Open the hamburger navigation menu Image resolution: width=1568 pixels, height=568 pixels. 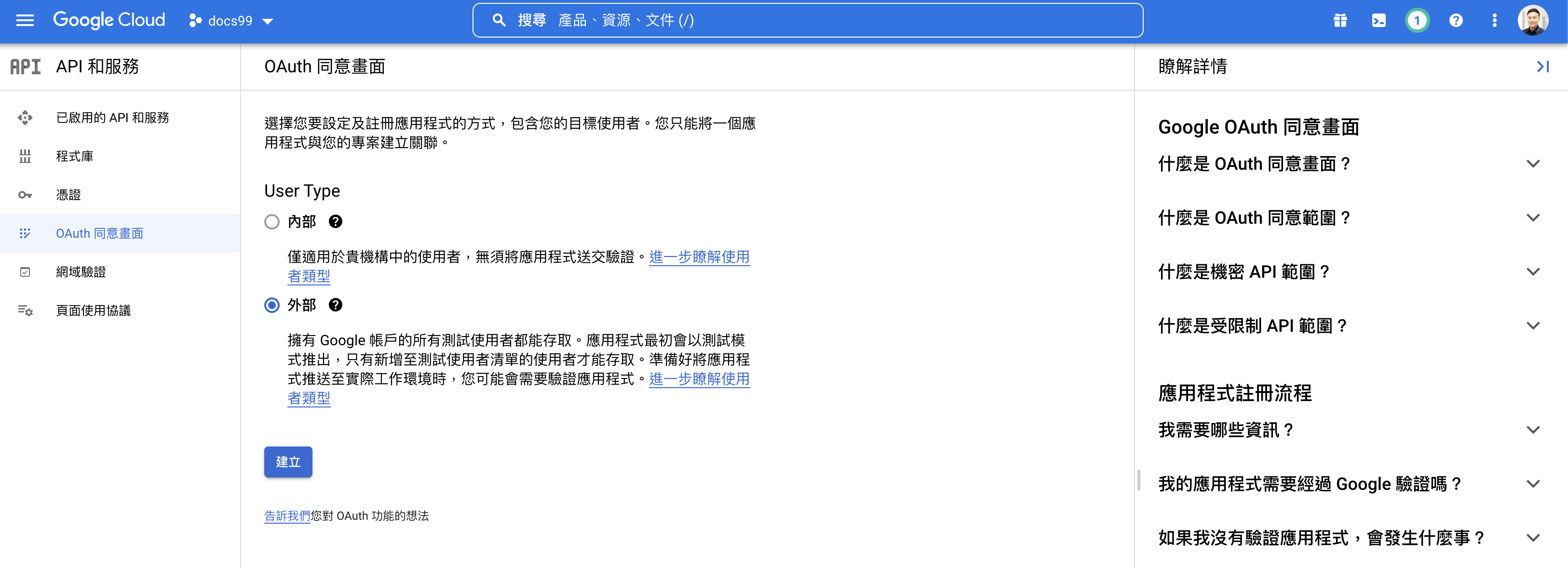pos(25,21)
